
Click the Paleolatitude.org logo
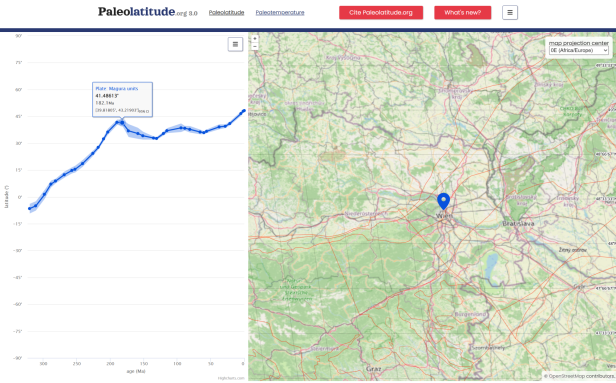pos(147,12)
